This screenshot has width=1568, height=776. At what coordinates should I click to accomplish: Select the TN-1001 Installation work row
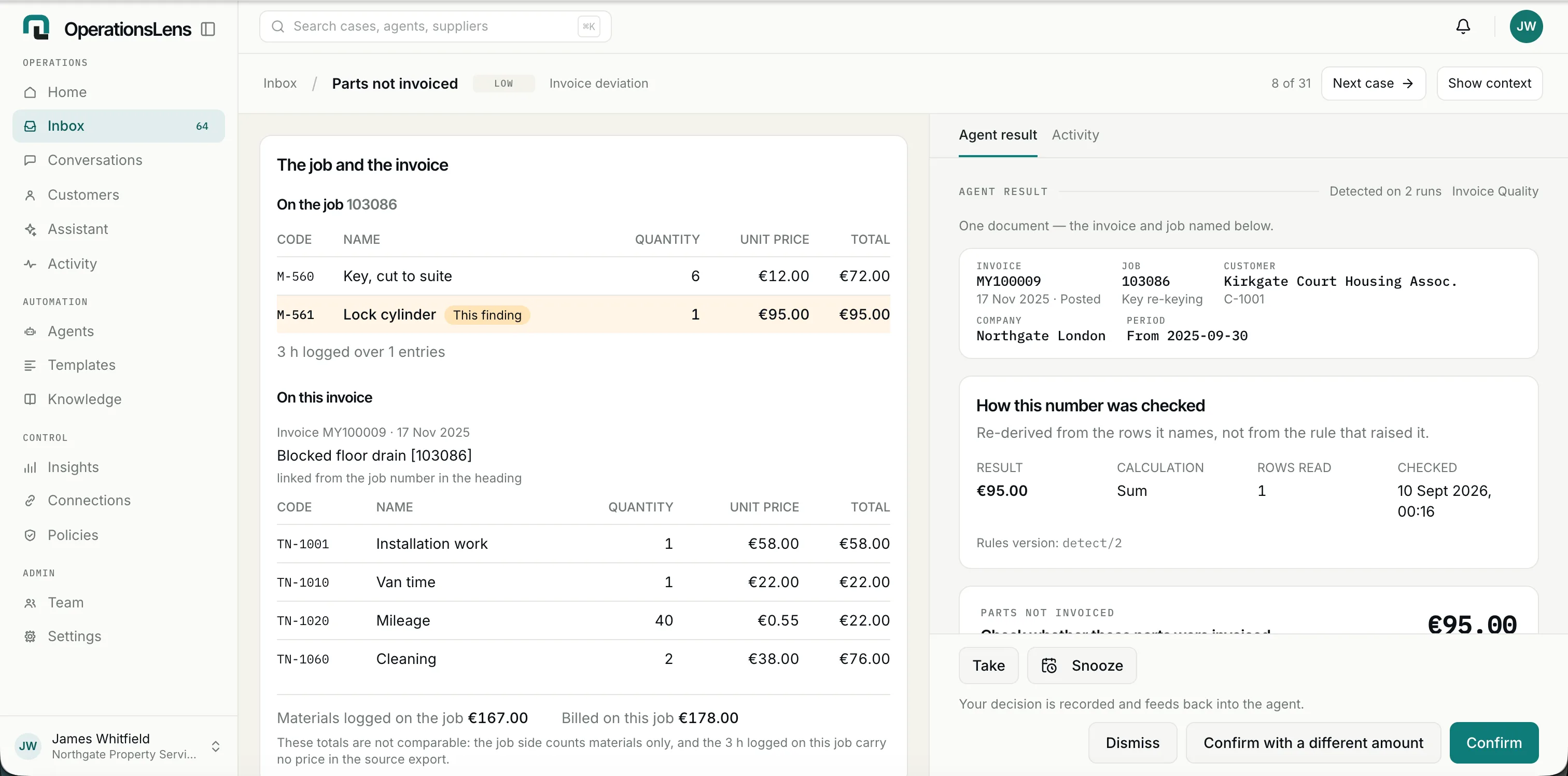coord(582,543)
